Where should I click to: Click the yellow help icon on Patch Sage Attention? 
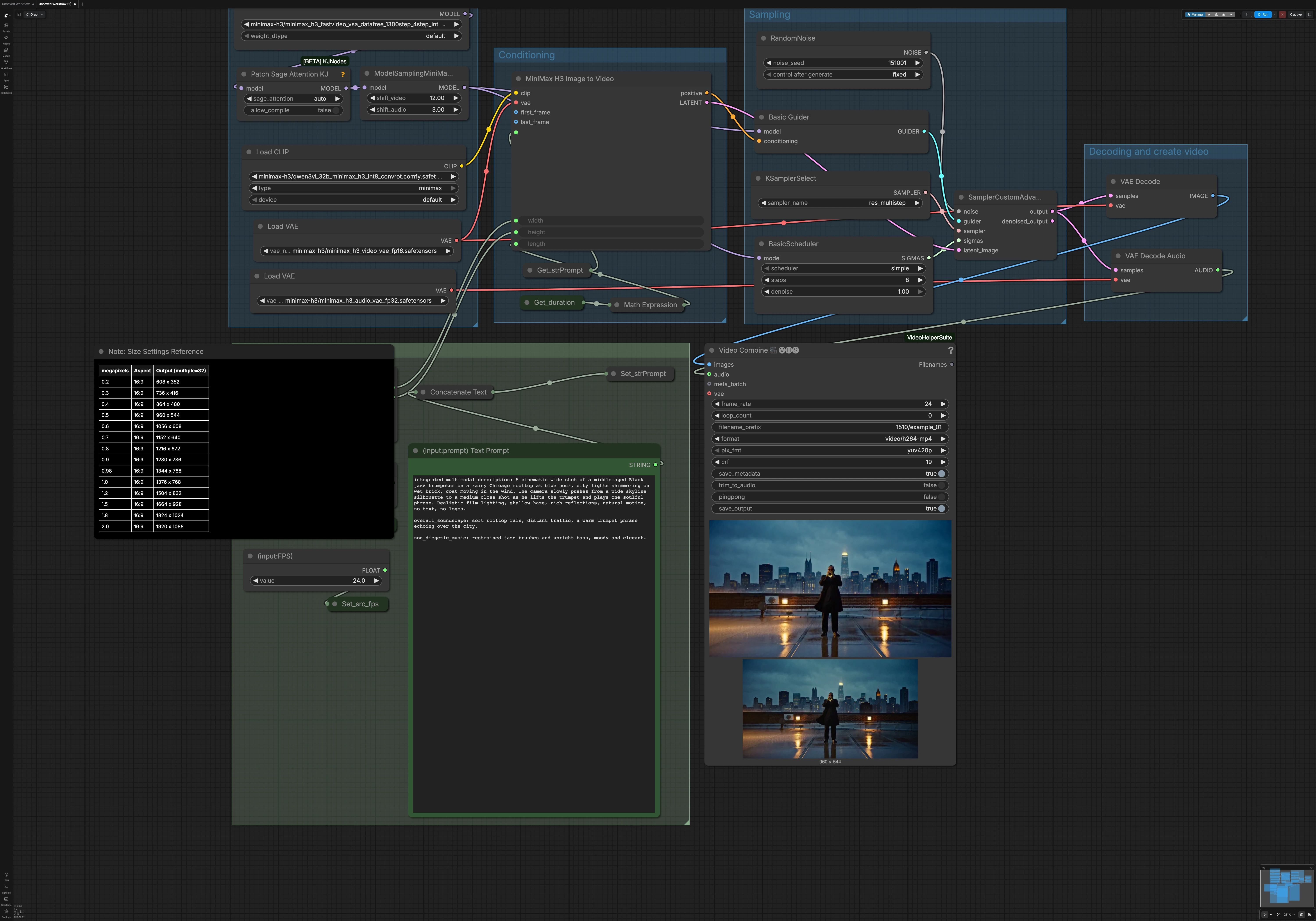coord(343,75)
